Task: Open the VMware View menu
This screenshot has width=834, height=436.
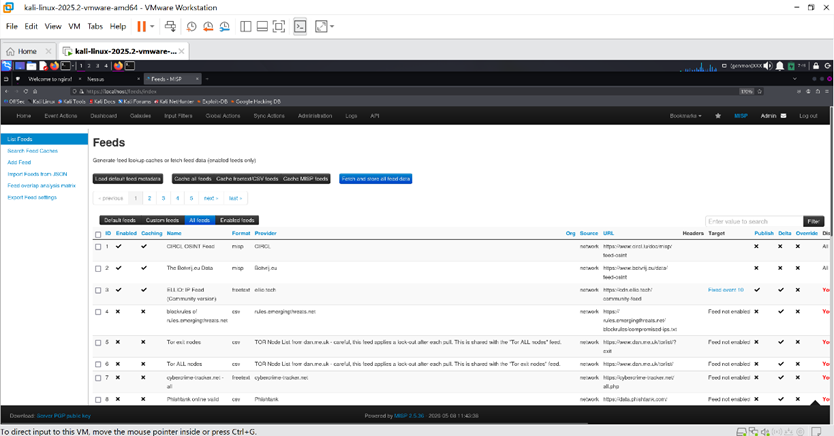Action: point(53,26)
